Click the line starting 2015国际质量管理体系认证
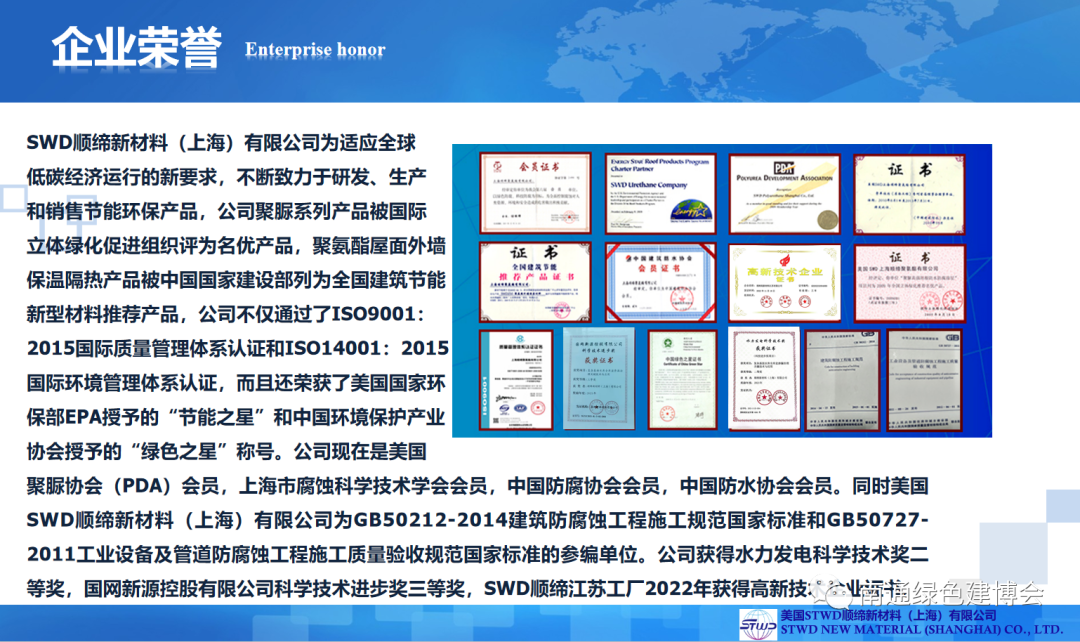The height and width of the screenshot is (642, 1080). tap(238, 349)
